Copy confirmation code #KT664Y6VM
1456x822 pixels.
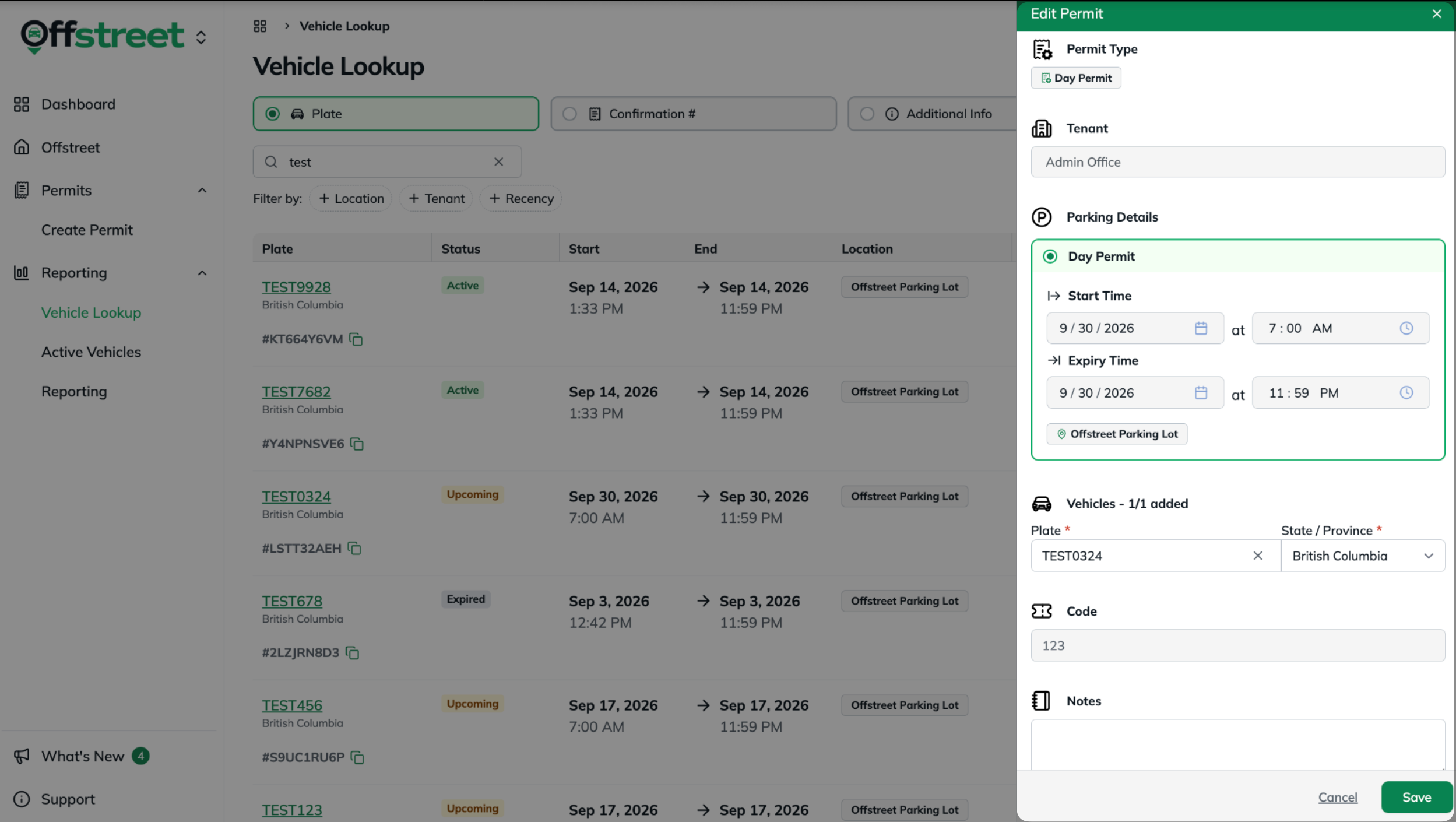point(356,339)
